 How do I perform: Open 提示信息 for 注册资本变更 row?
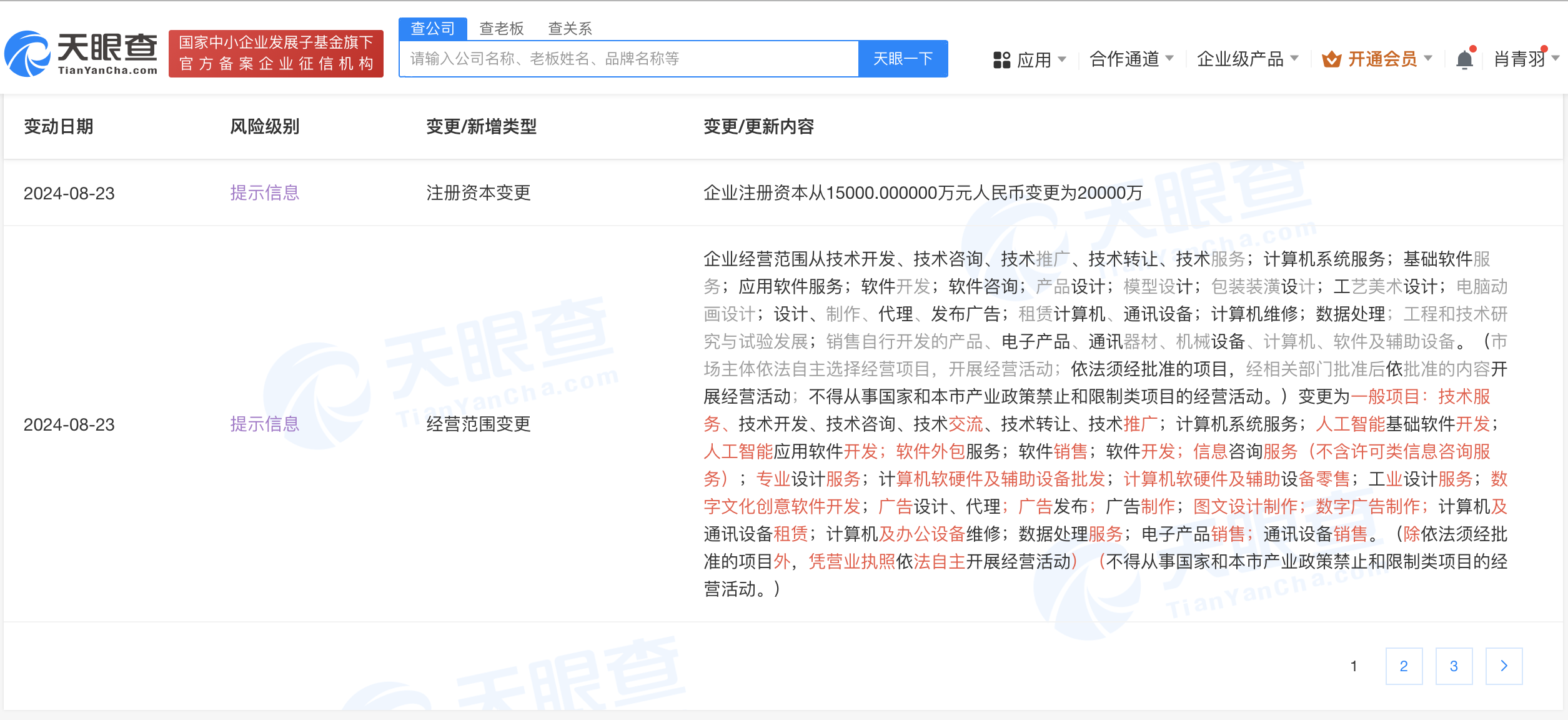[265, 192]
